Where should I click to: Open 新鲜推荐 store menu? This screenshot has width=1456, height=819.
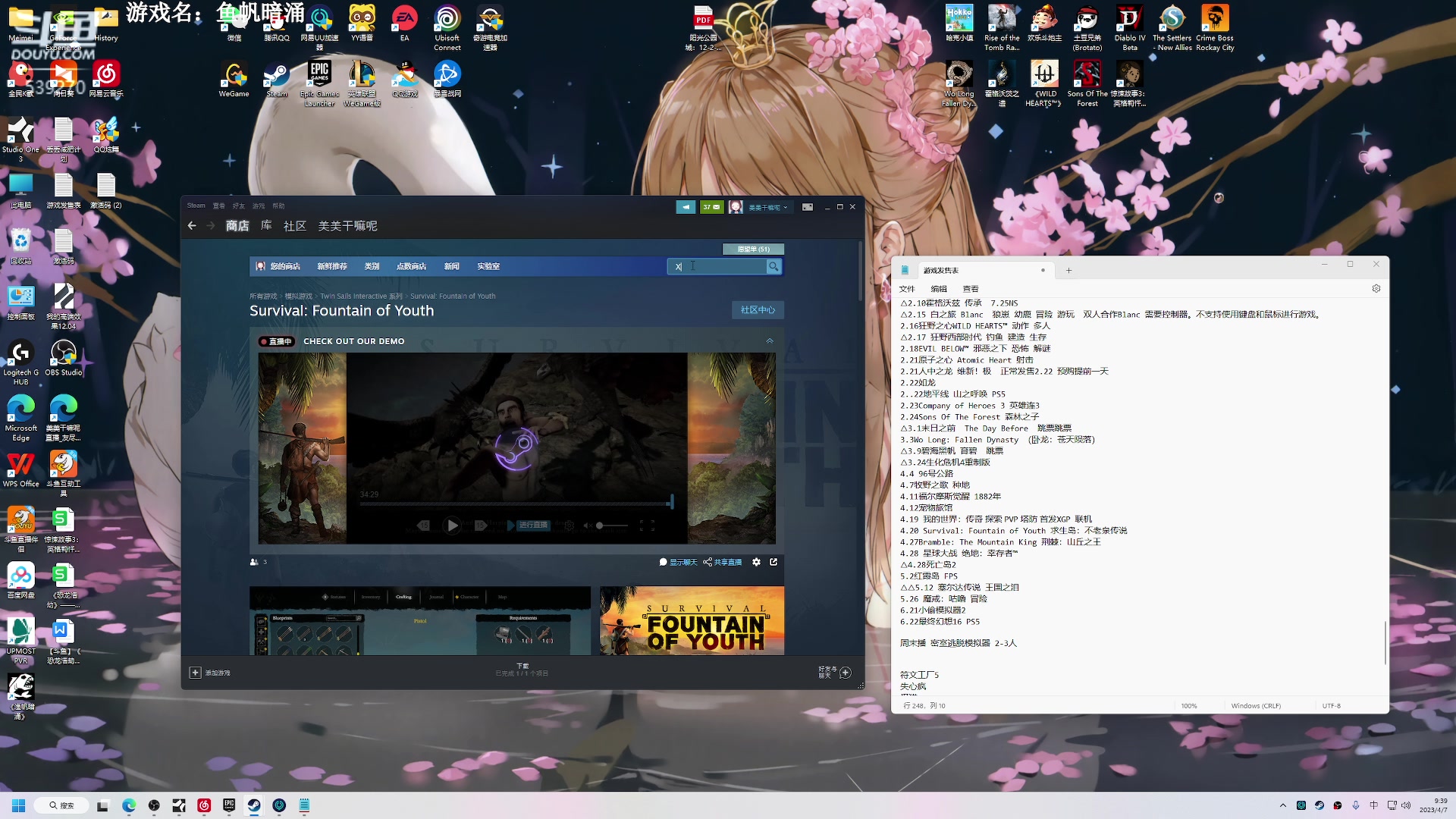click(x=332, y=266)
